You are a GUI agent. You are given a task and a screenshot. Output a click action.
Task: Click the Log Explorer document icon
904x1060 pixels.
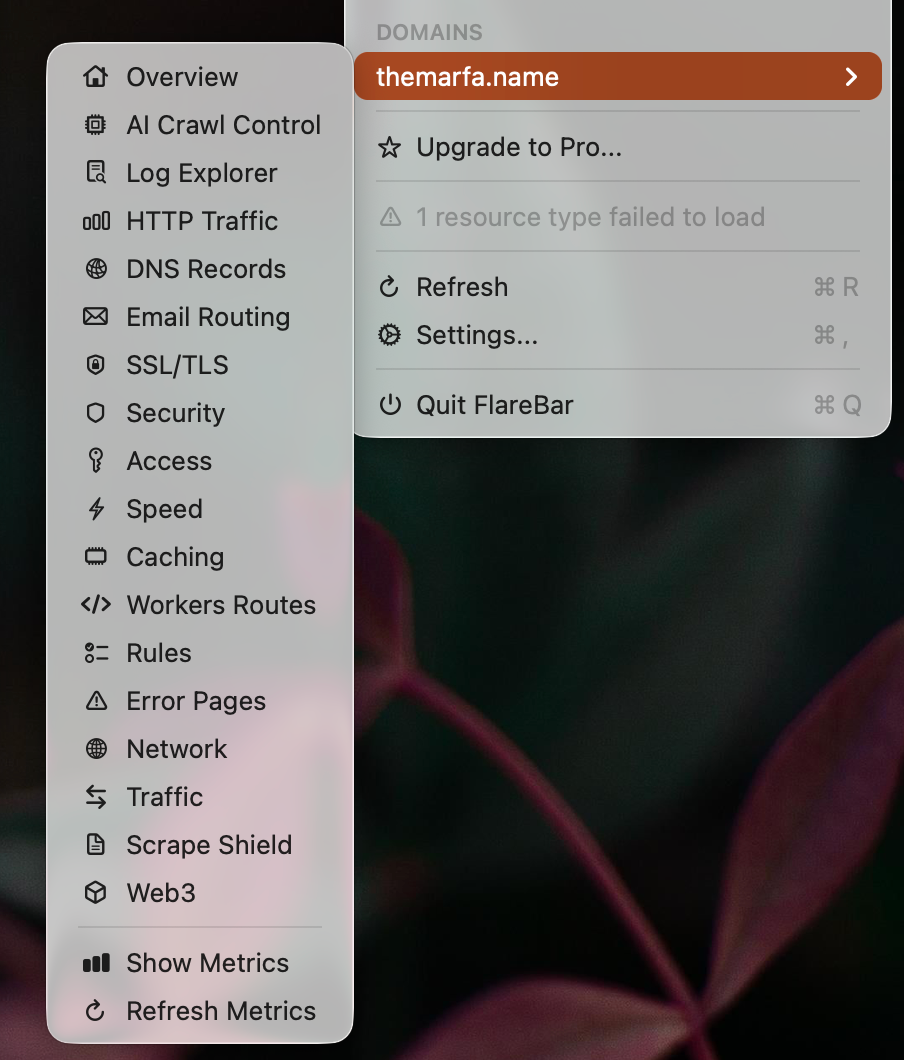tap(96, 173)
